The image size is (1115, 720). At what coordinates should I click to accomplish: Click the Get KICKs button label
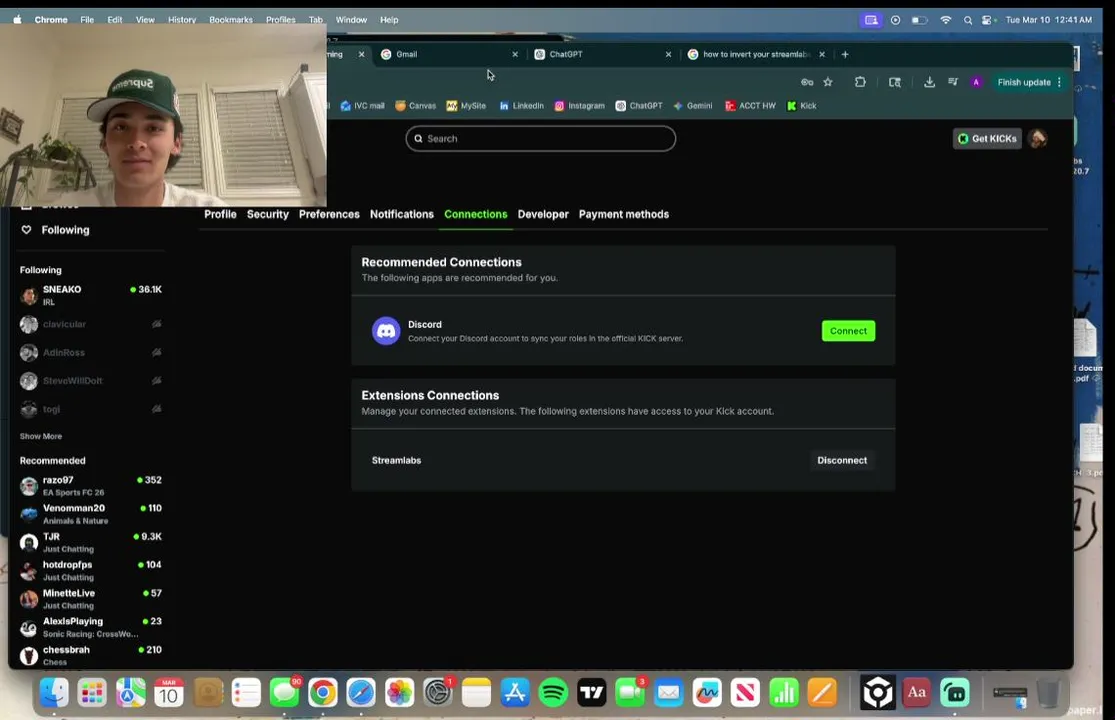click(x=994, y=139)
